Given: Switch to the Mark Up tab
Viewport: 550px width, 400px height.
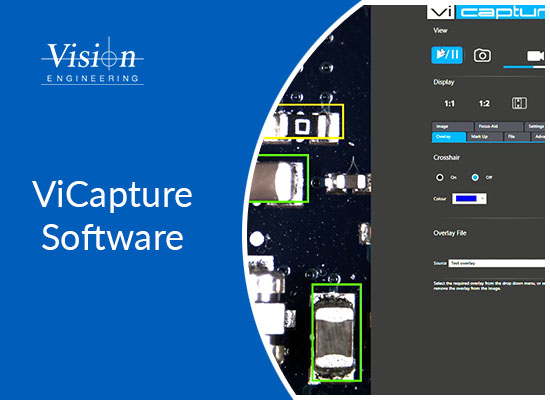Looking at the screenshot, I should 485,136.
